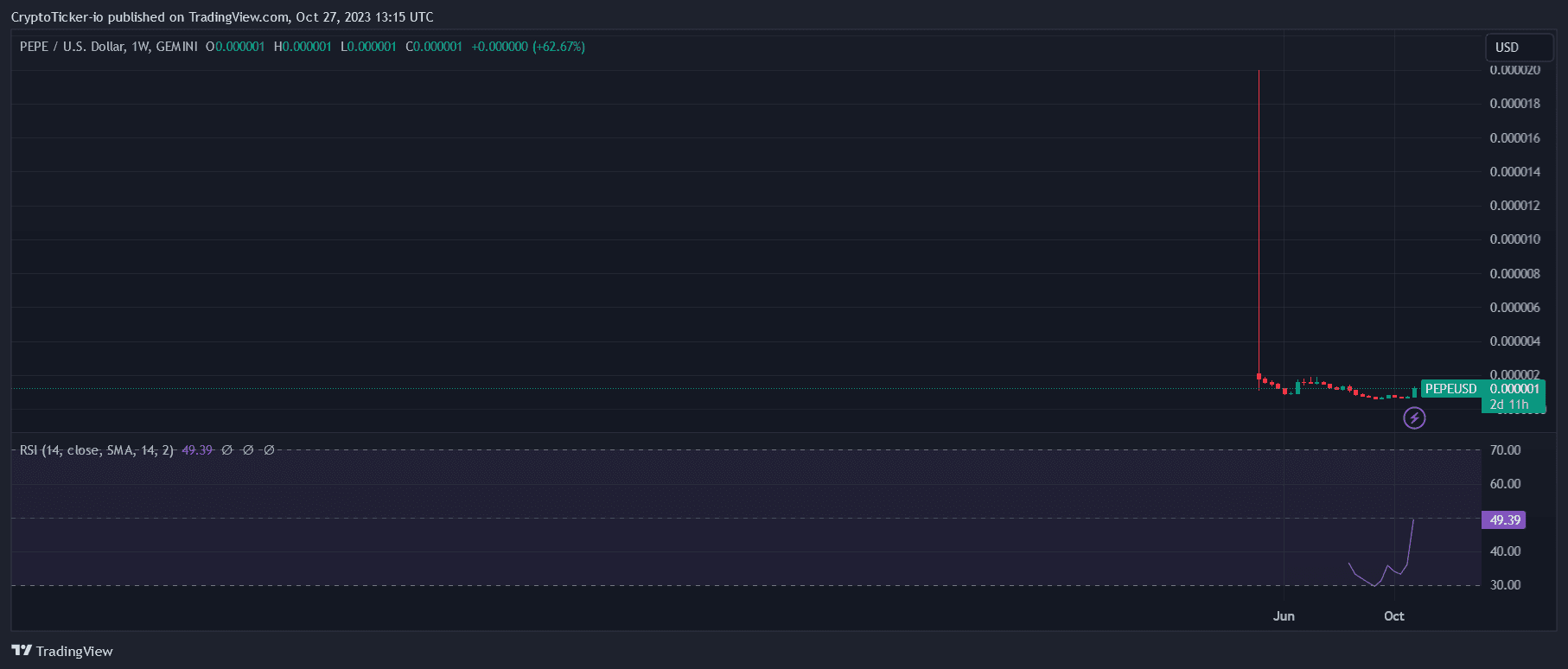The height and width of the screenshot is (669, 1568).
Task: Select the Oct label on time axis
Action: click(1393, 616)
